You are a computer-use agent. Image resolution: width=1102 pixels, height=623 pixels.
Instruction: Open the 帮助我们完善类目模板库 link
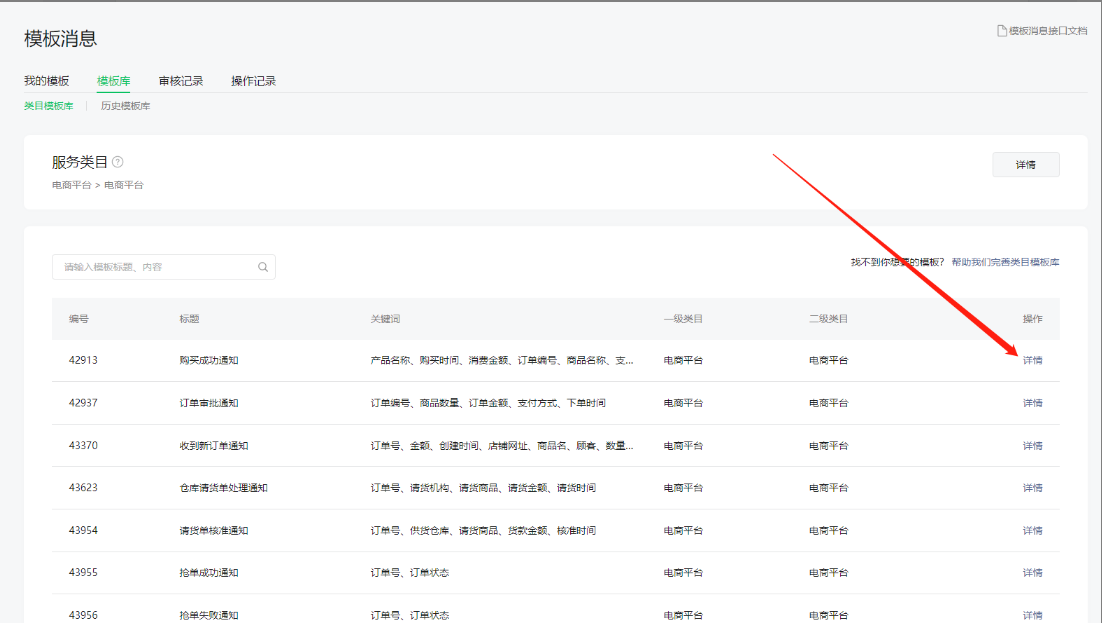coord(1005,262)
